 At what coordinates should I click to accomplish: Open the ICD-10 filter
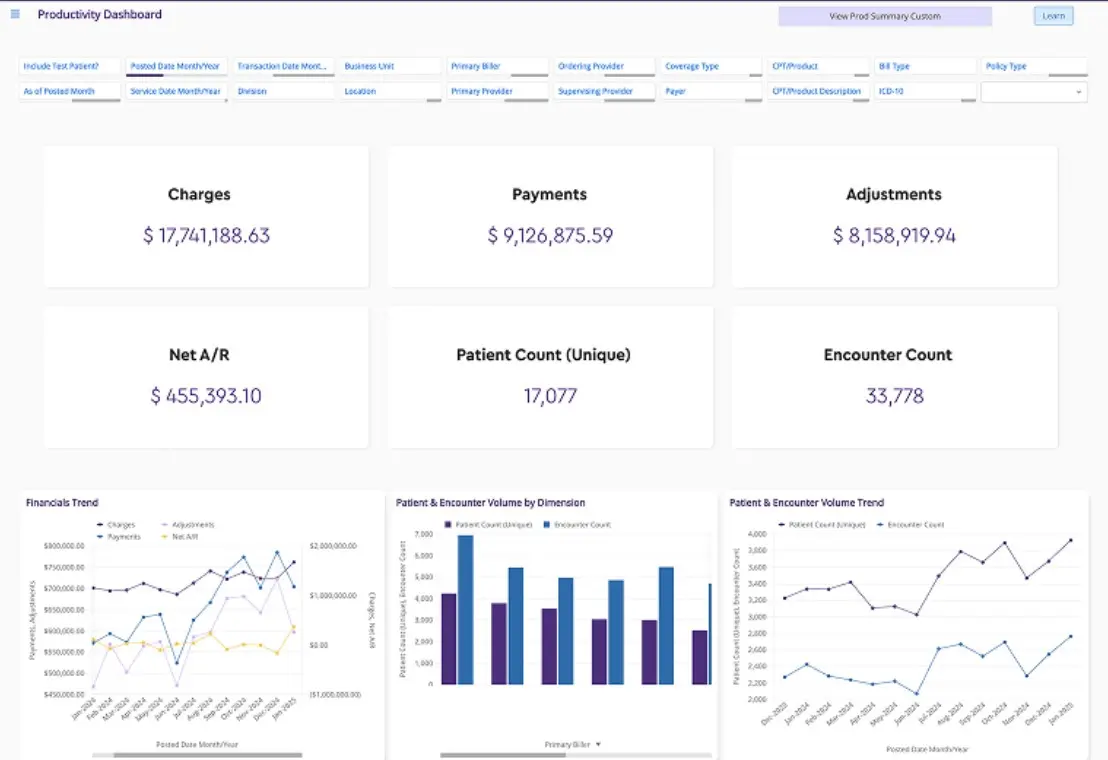pos(925,91)
